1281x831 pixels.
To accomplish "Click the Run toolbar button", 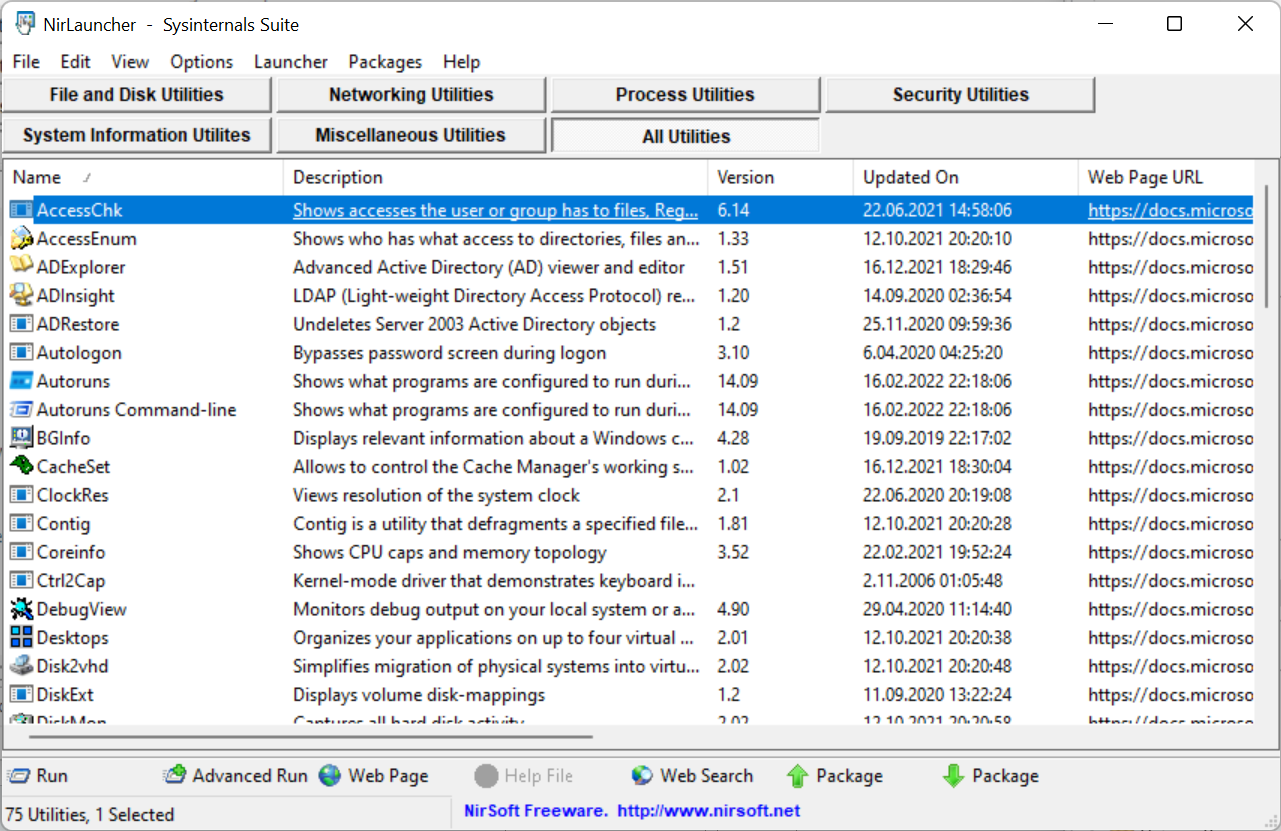I will (38, 776).
